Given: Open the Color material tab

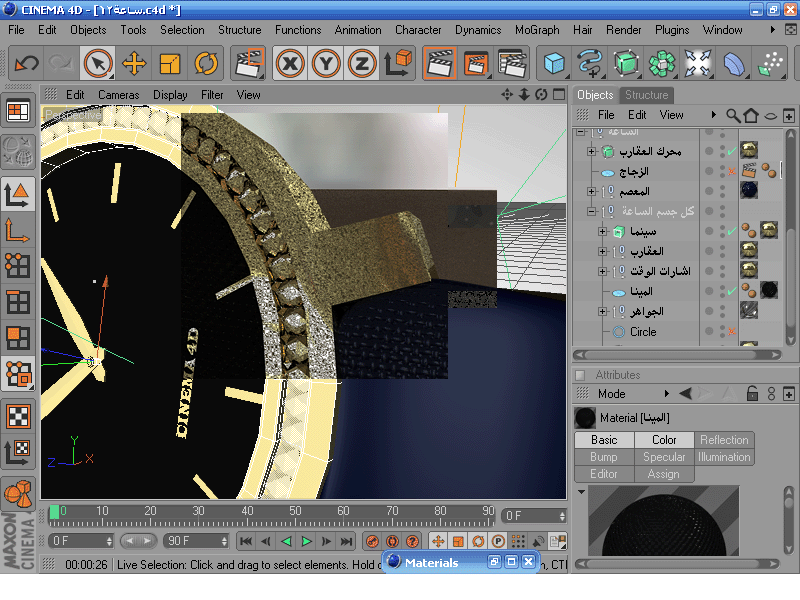Looking at the screenshot, I should [664, 440].
